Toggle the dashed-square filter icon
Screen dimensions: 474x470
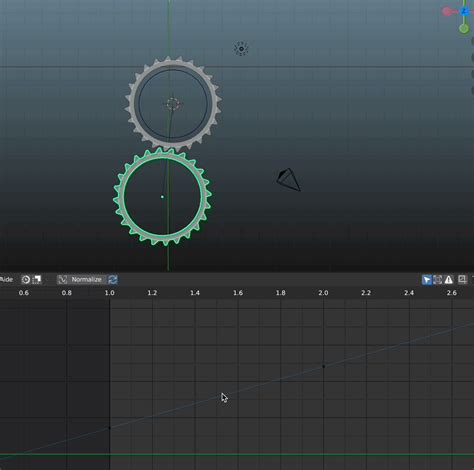click(438, 279)
